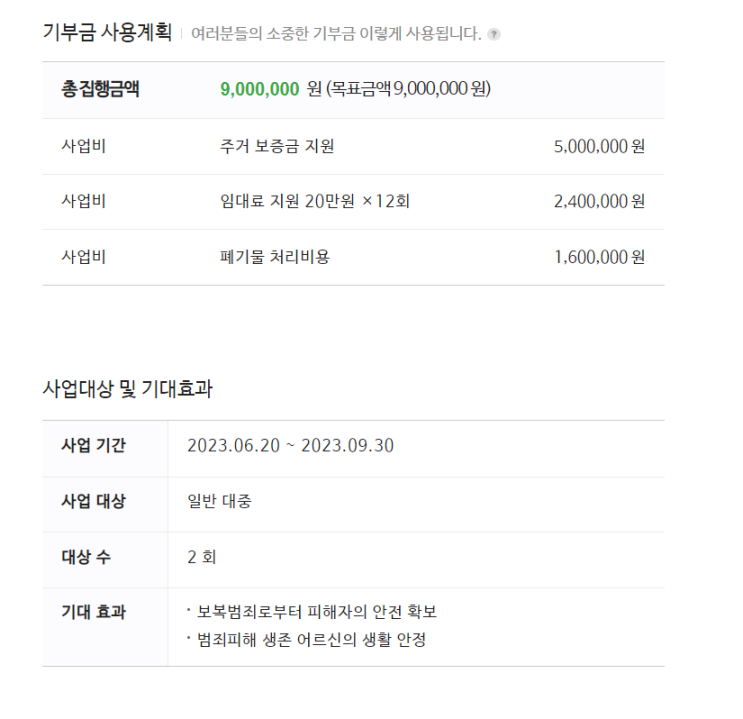
Task: Select the 주거 보증금 지원 row
Action: [353, 146]
